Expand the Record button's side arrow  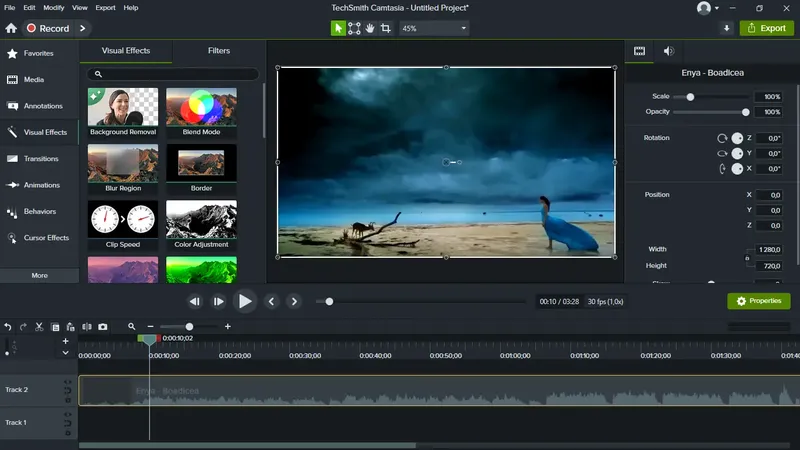point(82,29)
